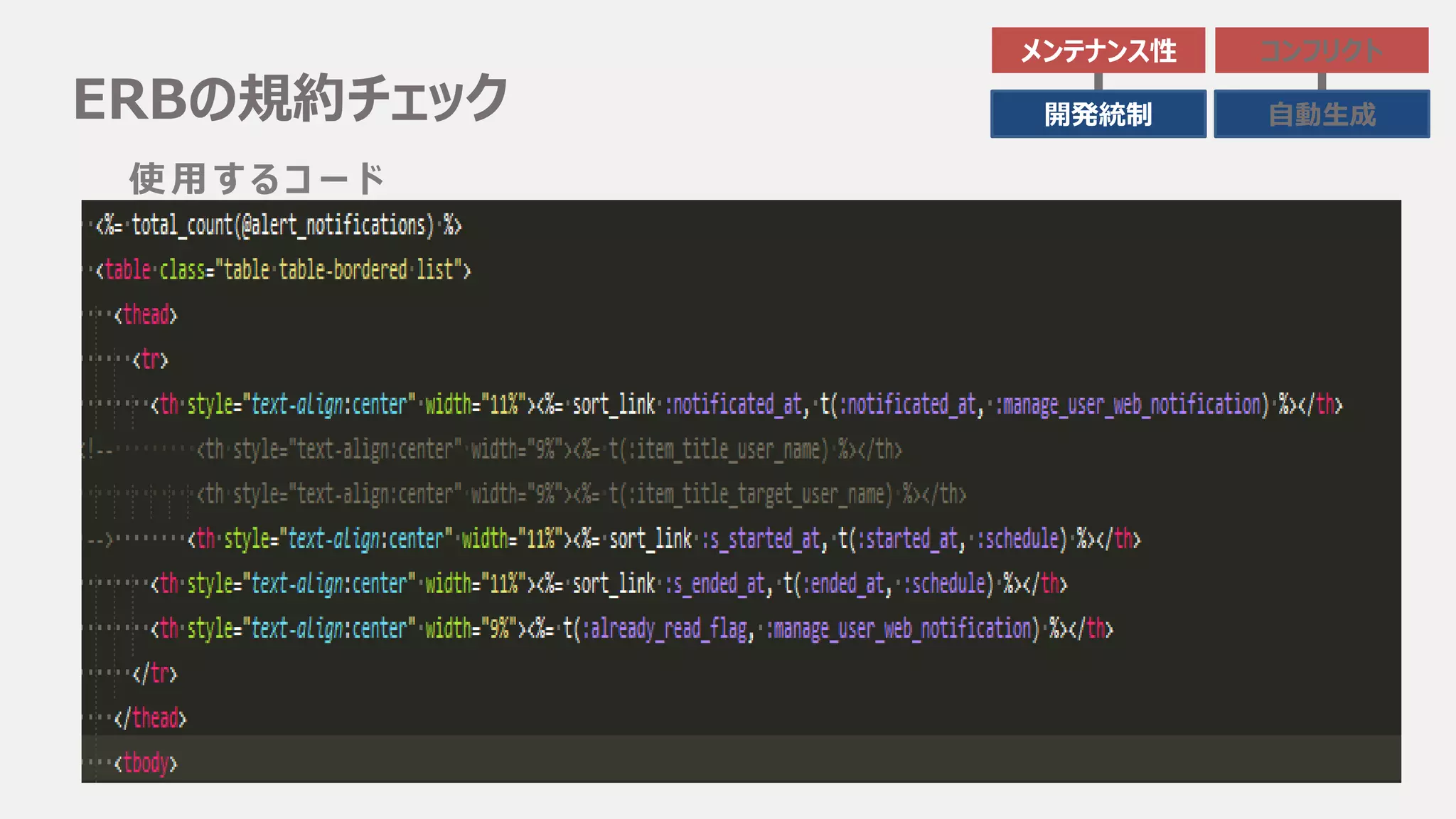Click the :s_ended_at sort_link symbol
Image resolution: width=1456 pixels, height=819 pixels.
715,584
